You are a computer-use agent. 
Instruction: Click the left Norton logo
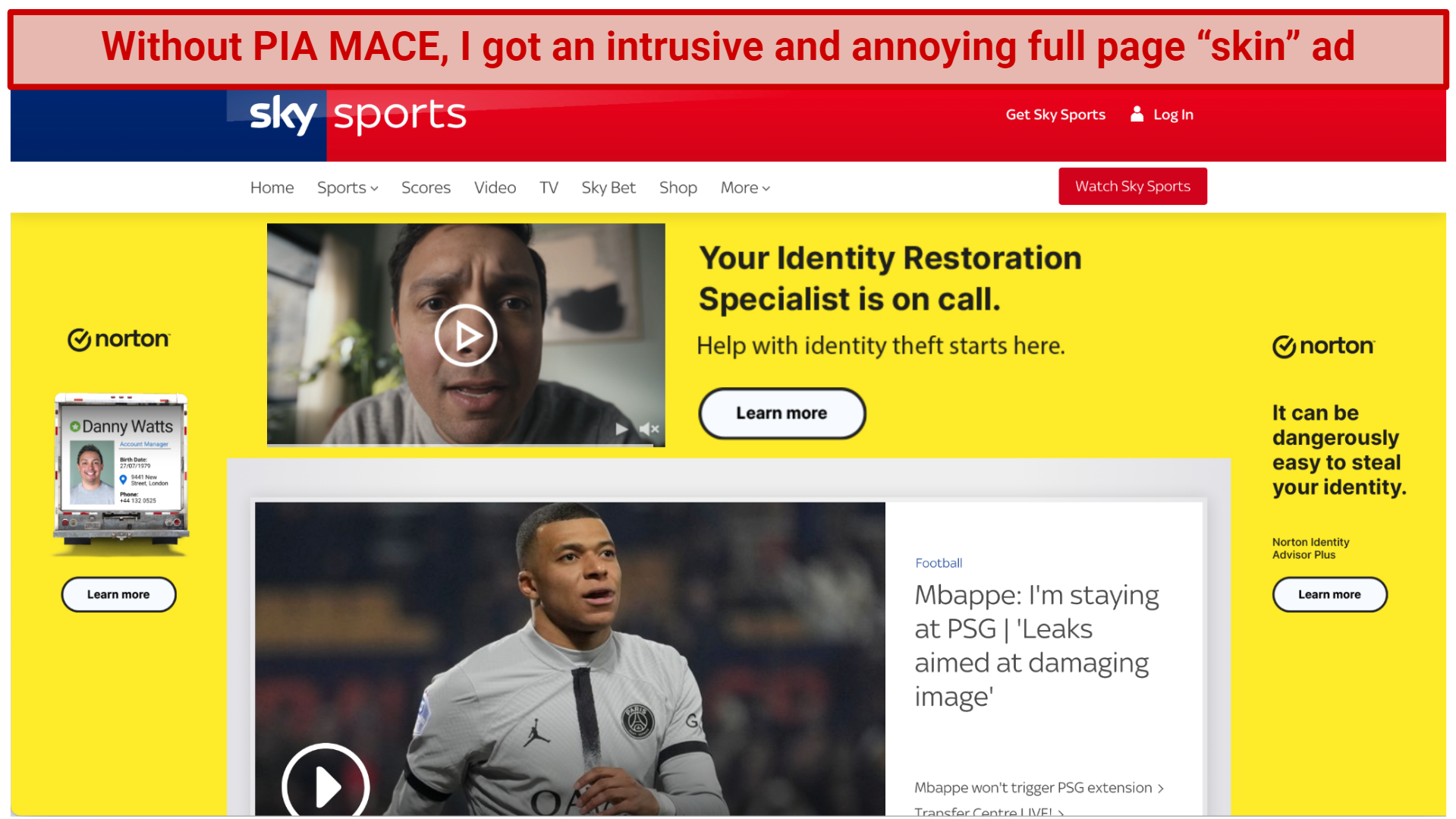click(119, 339)
